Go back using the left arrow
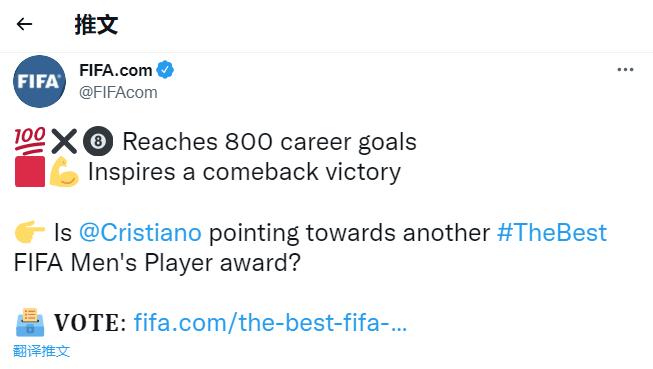 coord(24,24)
